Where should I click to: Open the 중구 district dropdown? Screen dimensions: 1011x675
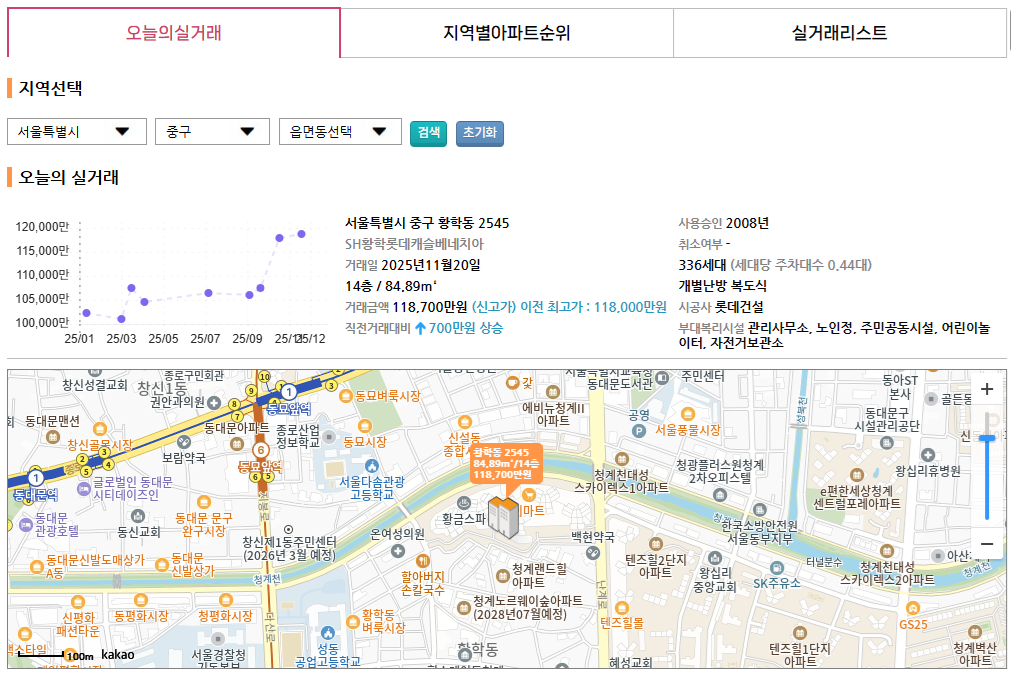pos(212,132)
